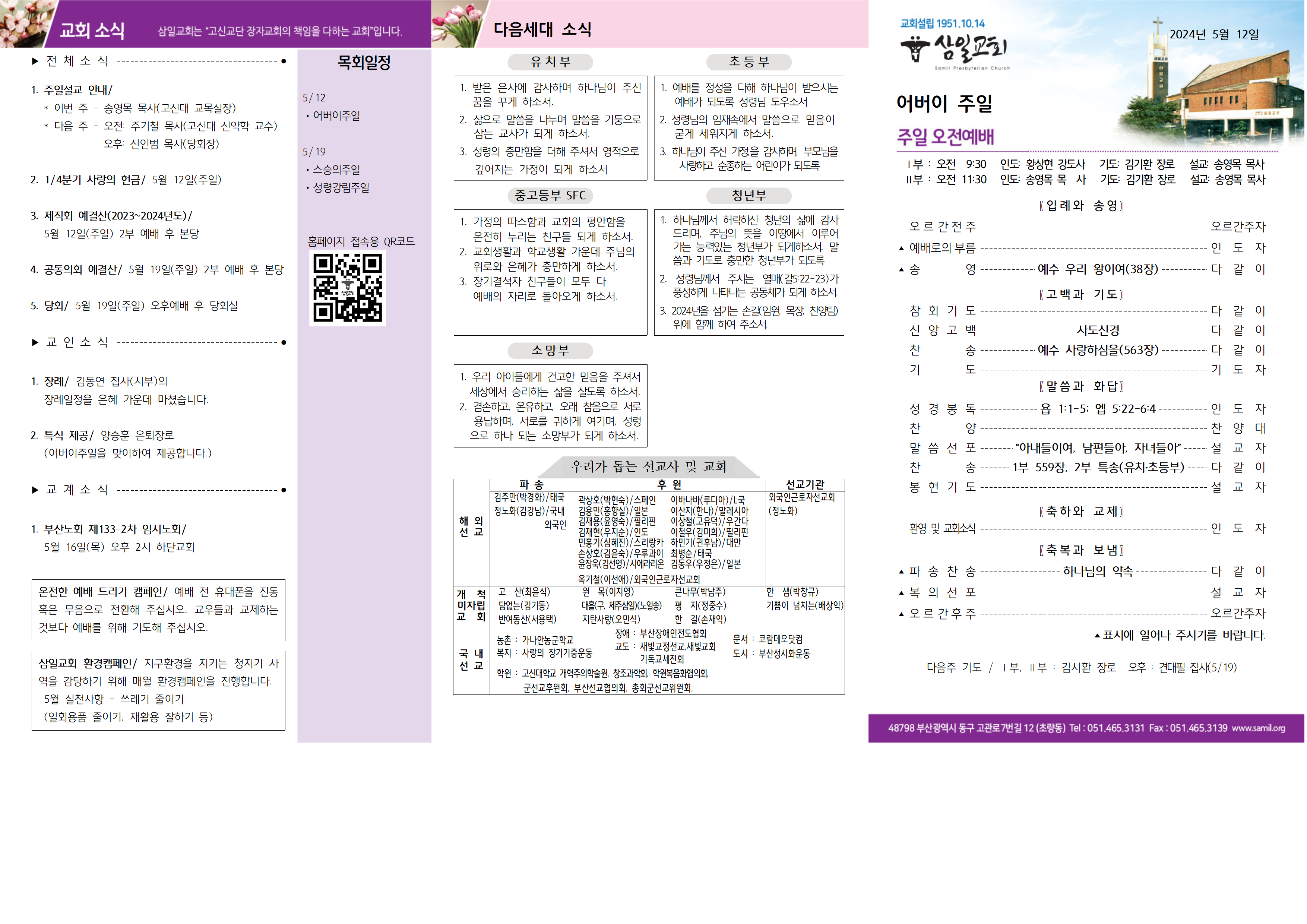The image size is (1307, 924).
Task: Expand the 교인소식 section arrow
Action: pyautogui.click(x=35, y=343)
